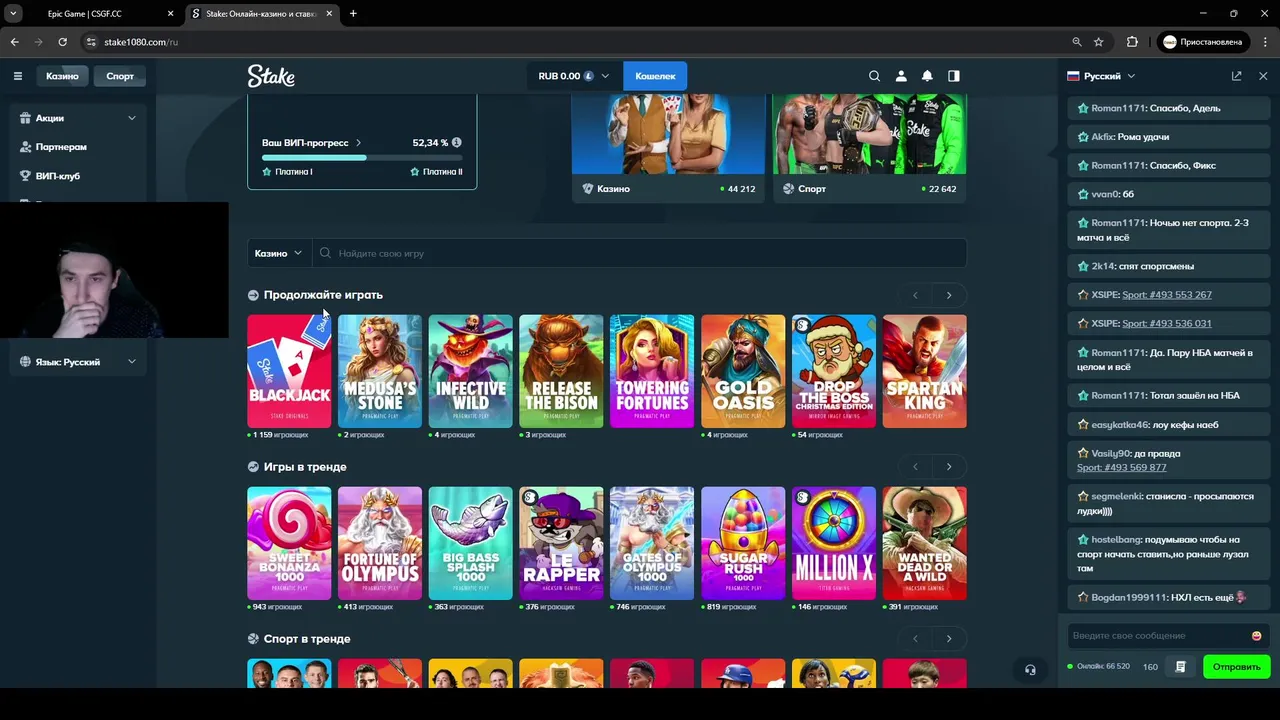Click the game search input field
This screenshot has width=1280, height=720.
click(x=640, y=254)
